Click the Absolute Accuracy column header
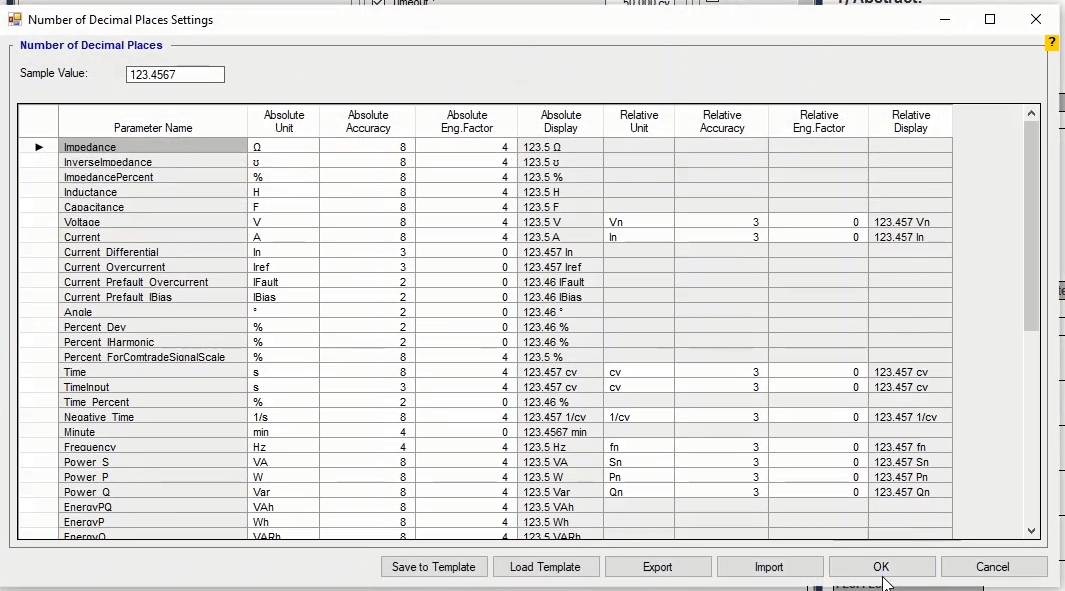 pos(368,122)
